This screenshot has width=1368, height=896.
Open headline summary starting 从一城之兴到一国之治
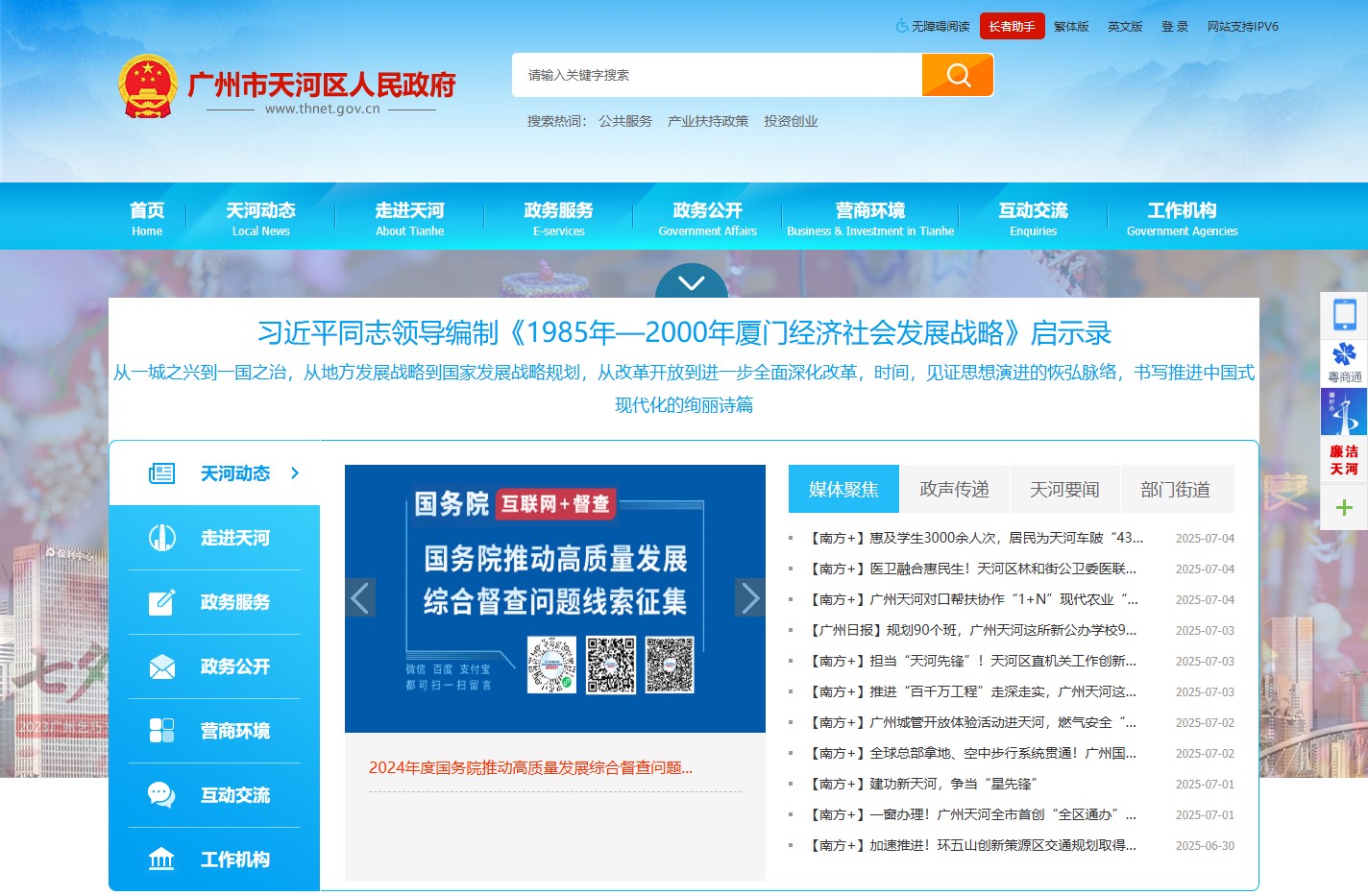(x=684, y=388)
